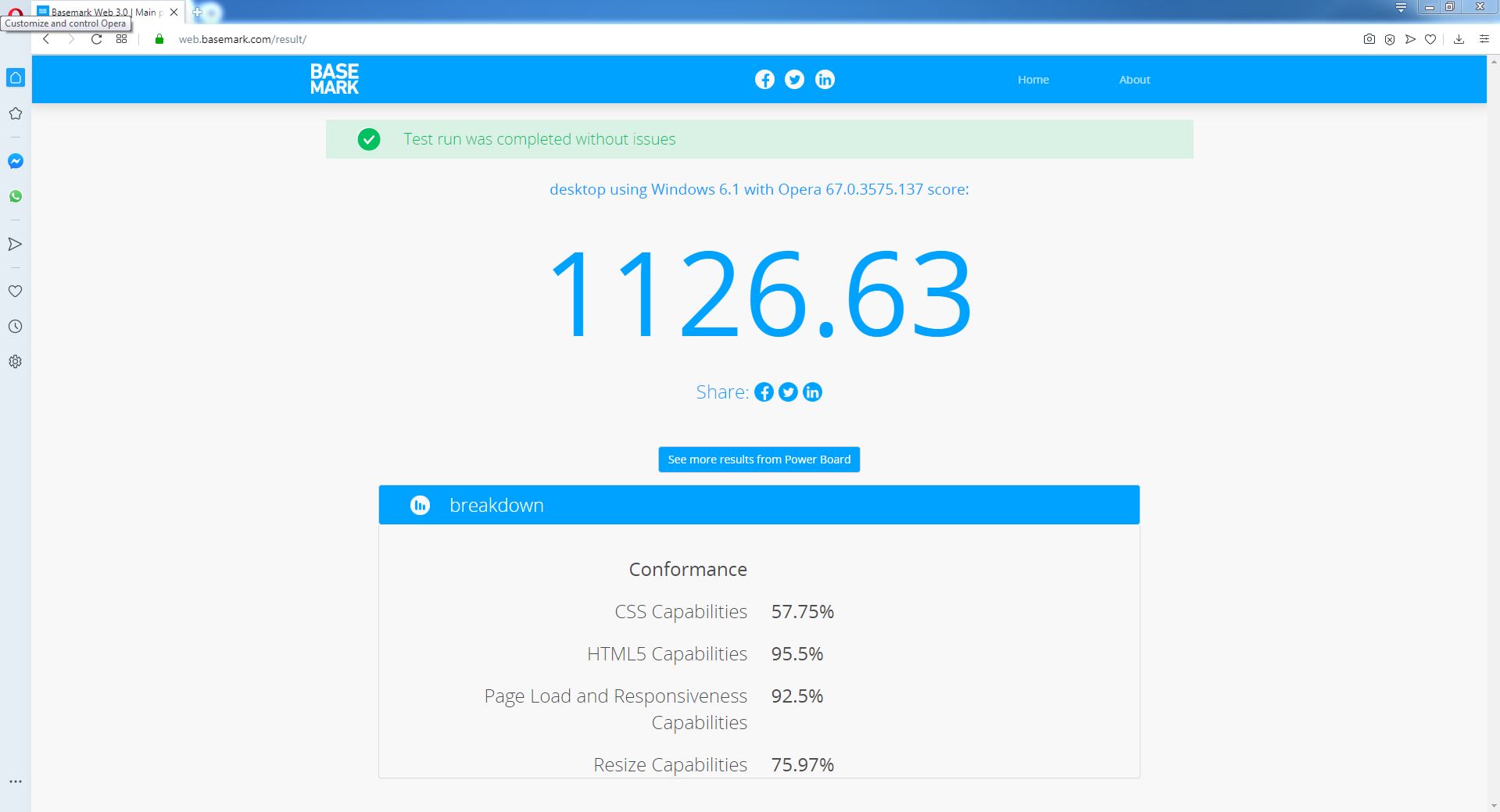Share the score on Facebook
1500x812 pixels.
point(764,392)
